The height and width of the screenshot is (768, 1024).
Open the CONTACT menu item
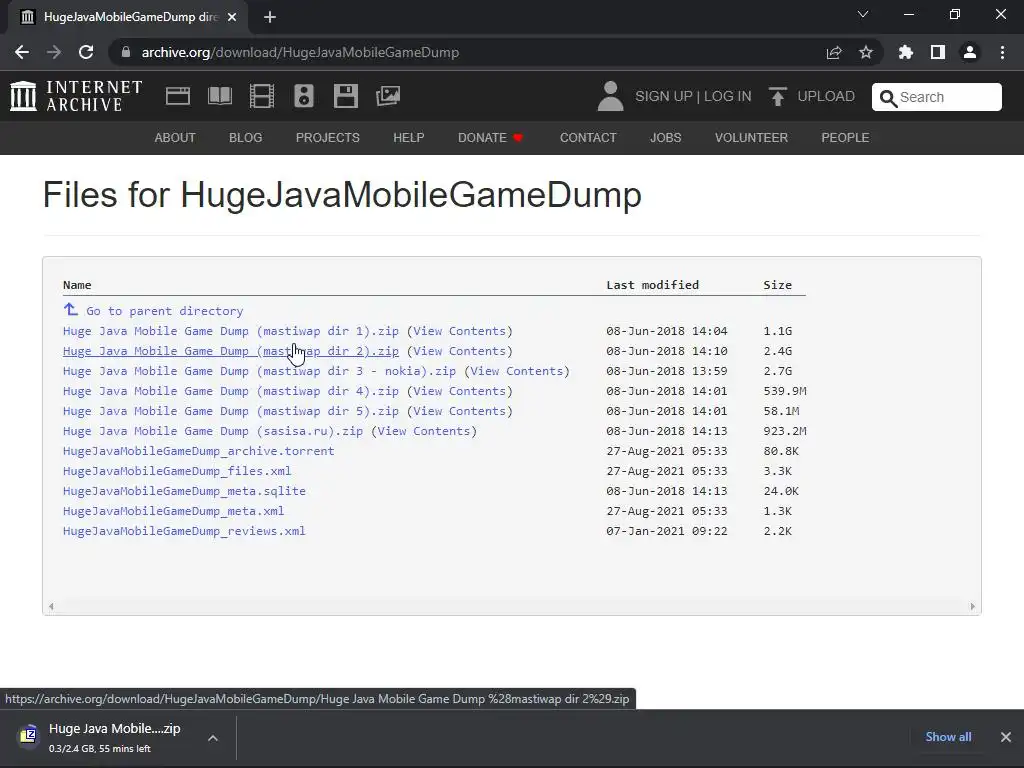click(588, 138)
